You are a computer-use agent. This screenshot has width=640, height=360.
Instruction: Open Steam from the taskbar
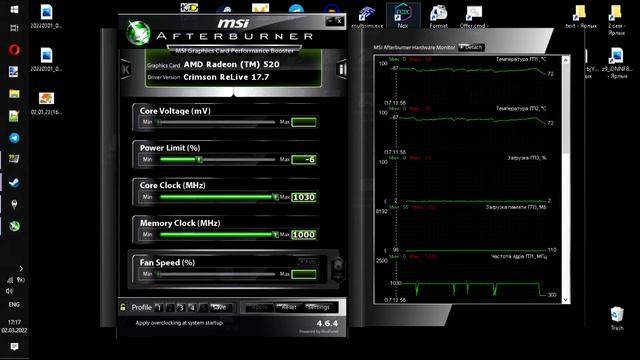[14, 182]
